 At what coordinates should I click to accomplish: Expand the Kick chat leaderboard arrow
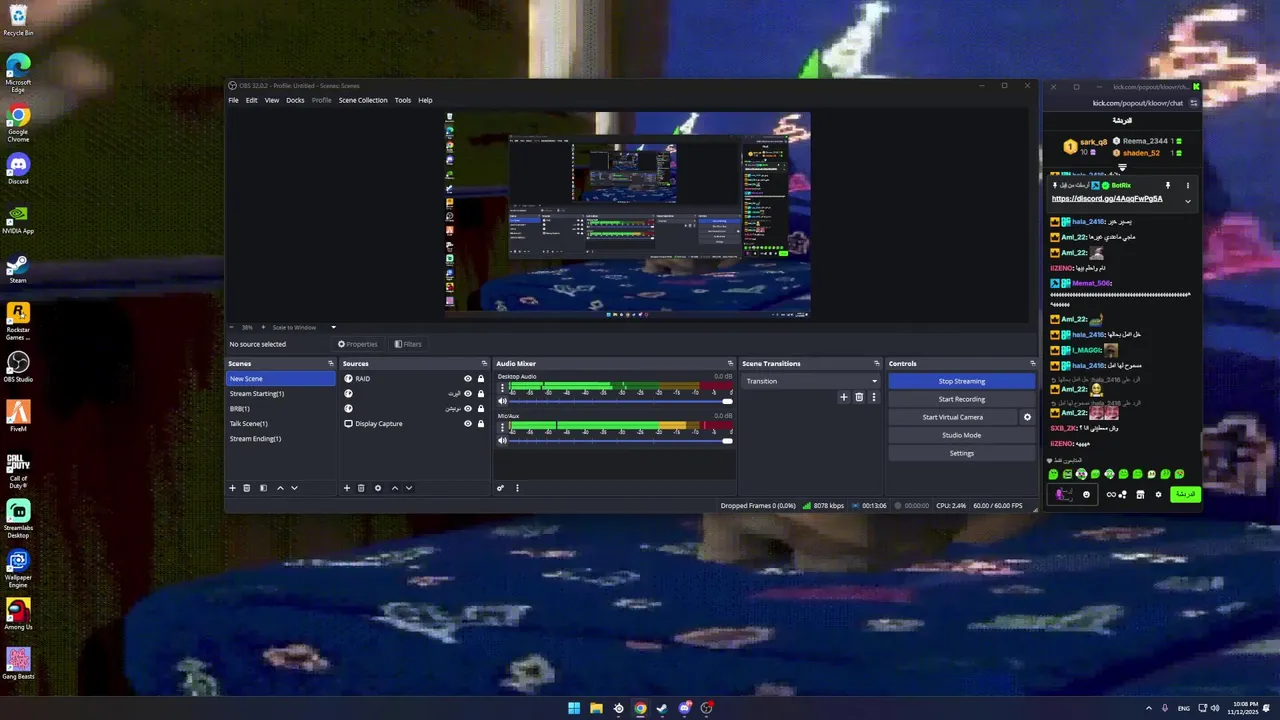1122,168
